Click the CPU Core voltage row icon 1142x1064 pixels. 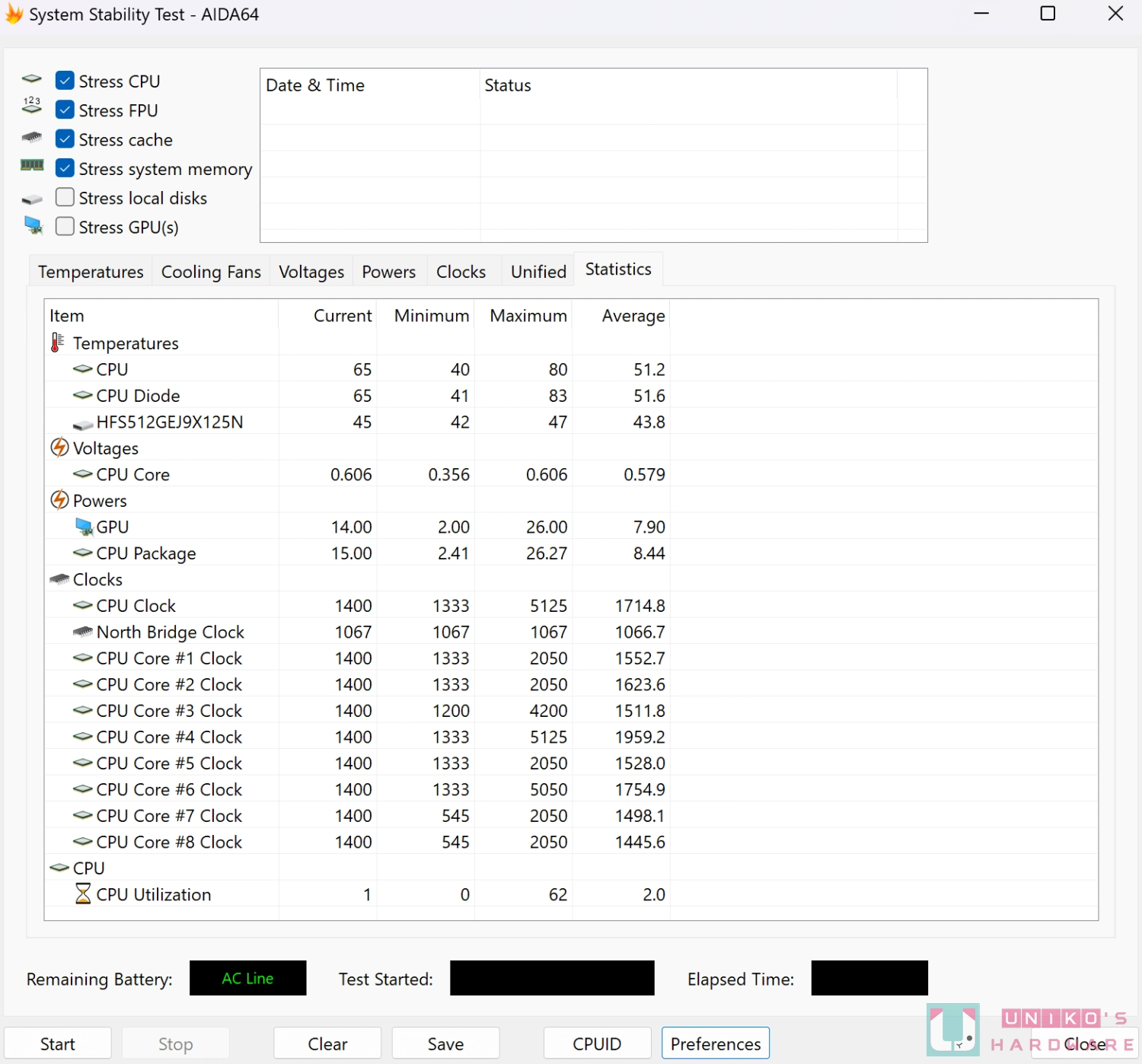(83, 474)
